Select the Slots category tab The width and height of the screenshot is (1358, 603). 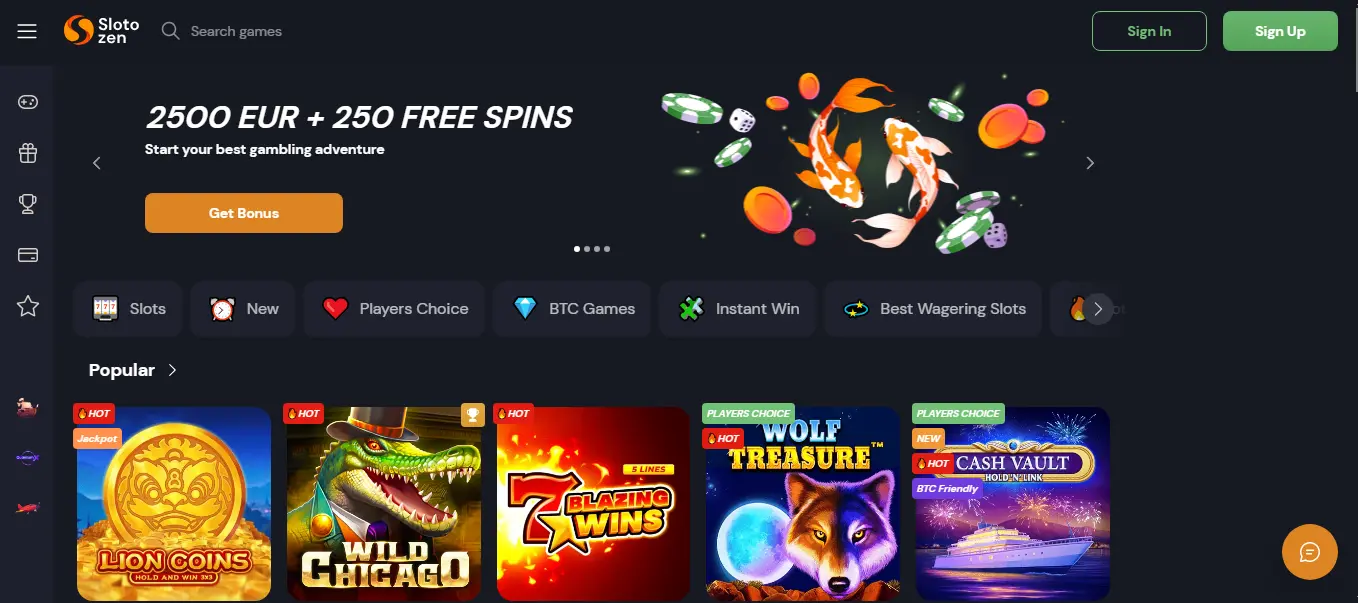pos(128,309)
